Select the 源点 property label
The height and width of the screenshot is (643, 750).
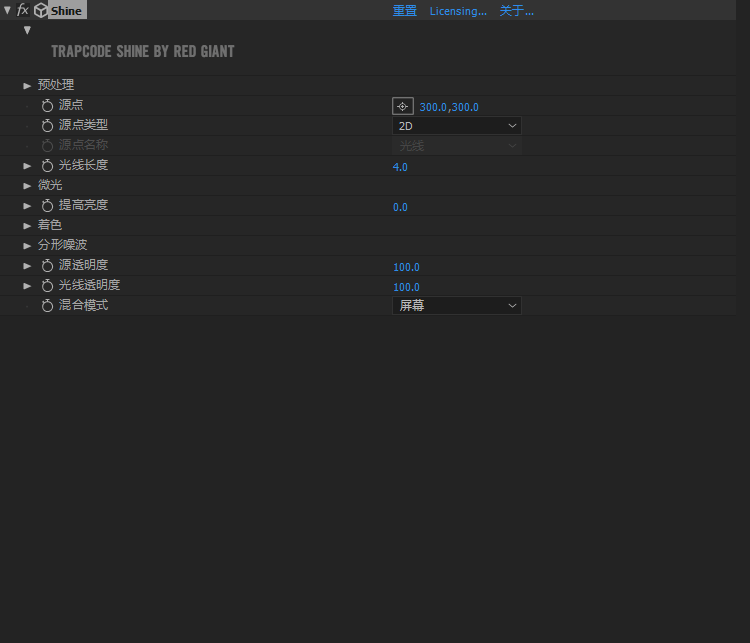click(x=71, y=105)
